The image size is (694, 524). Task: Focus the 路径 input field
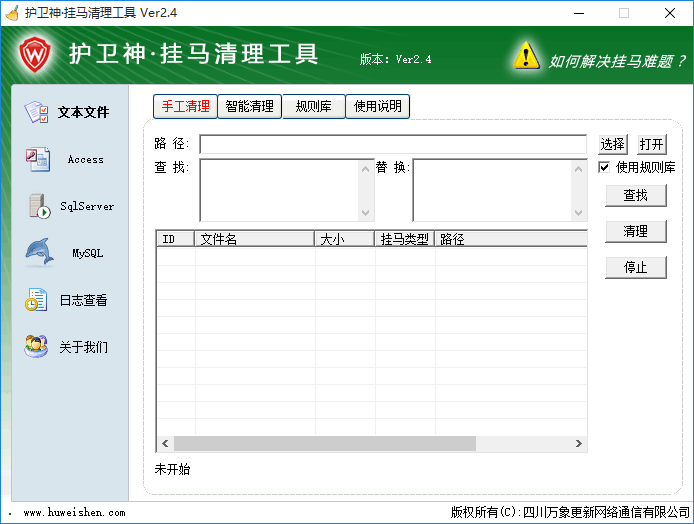(x=393, y=144)
